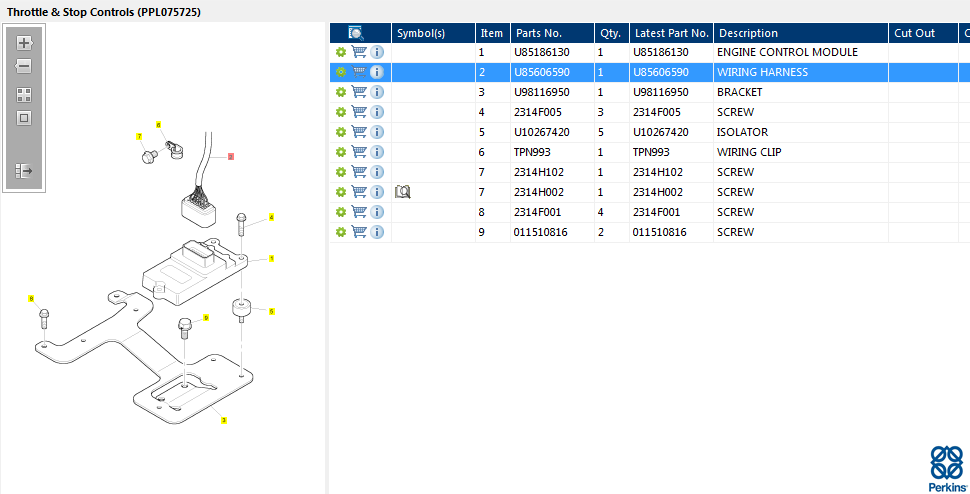Viewport: 970px width, 494px height.
Task: Select callout 3 label on the bracket
Action: tap(224, 420)
